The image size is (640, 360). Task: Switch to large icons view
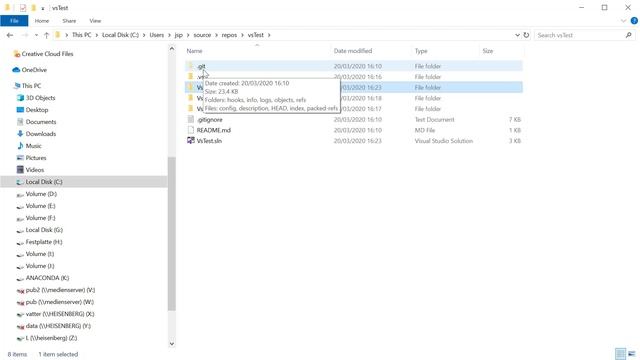pos(632,353)
